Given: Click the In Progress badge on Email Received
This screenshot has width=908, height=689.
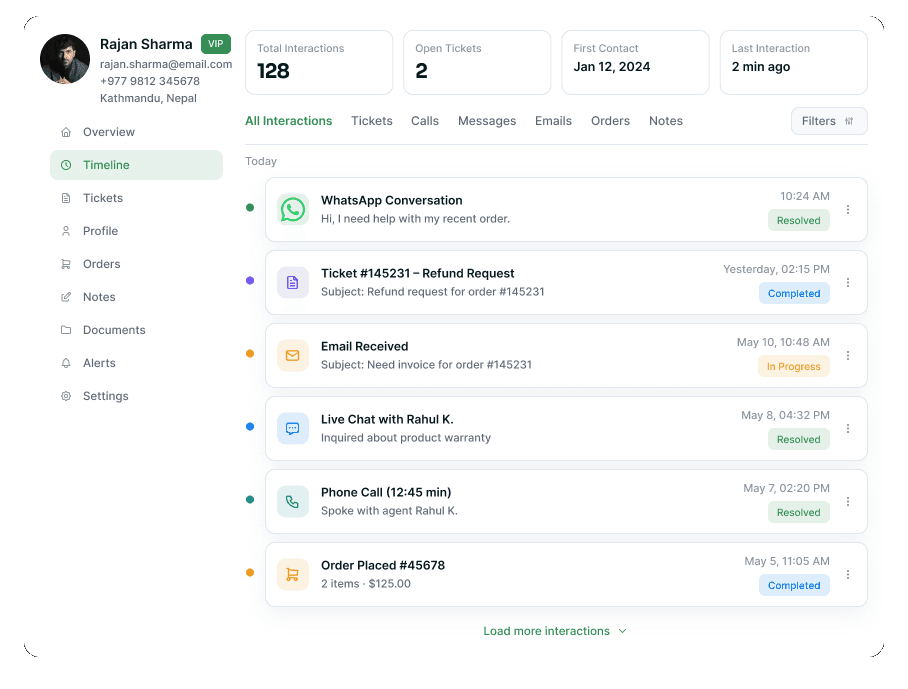Looking at the screenshot, I should point(793,367).
